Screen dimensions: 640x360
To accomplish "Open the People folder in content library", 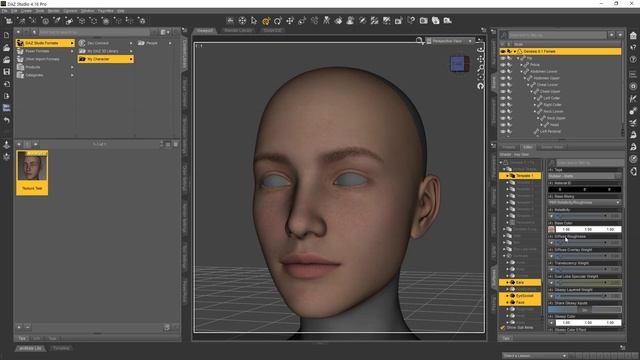I will [152, 43].
